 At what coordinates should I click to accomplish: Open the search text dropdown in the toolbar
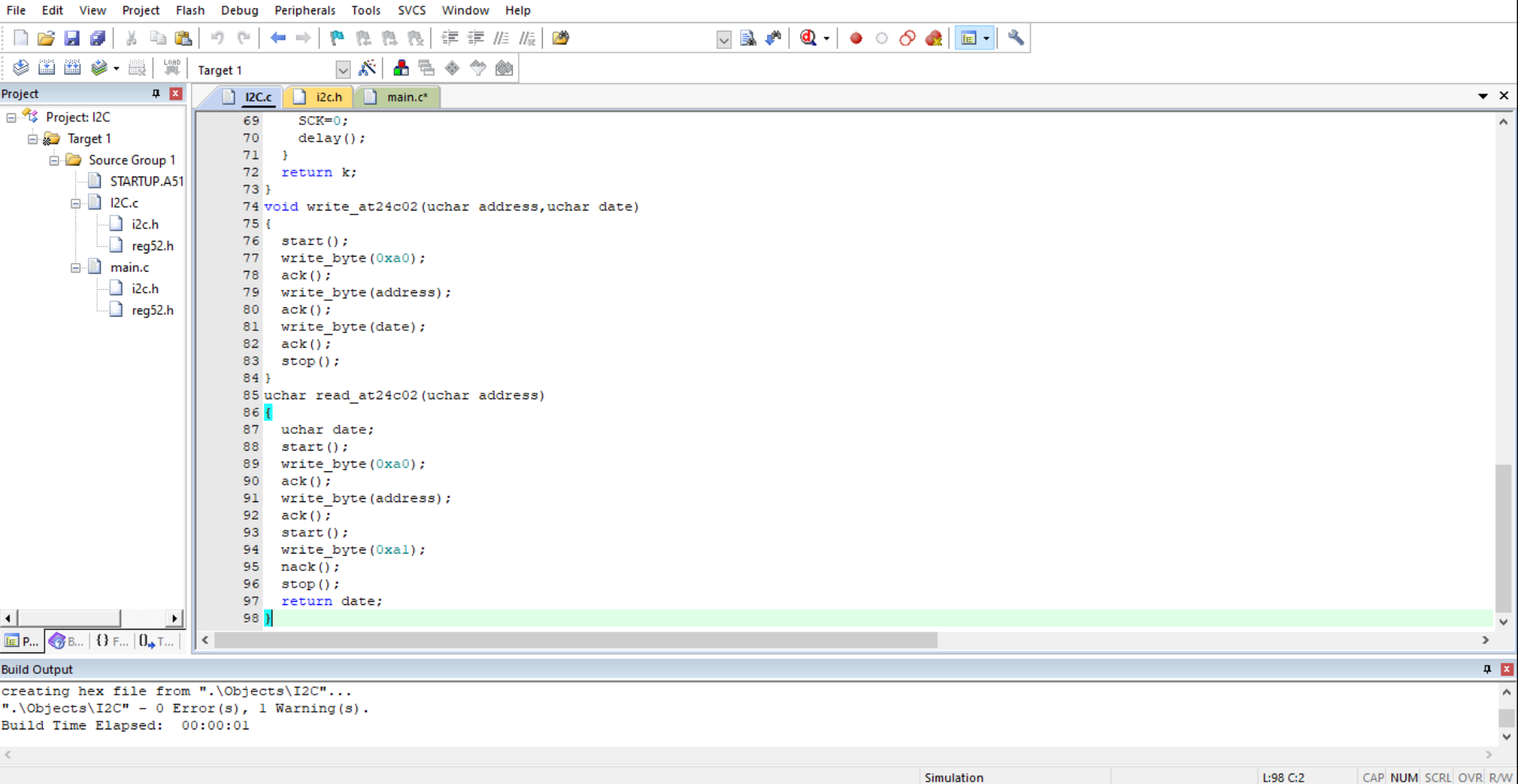pos(723,39)
